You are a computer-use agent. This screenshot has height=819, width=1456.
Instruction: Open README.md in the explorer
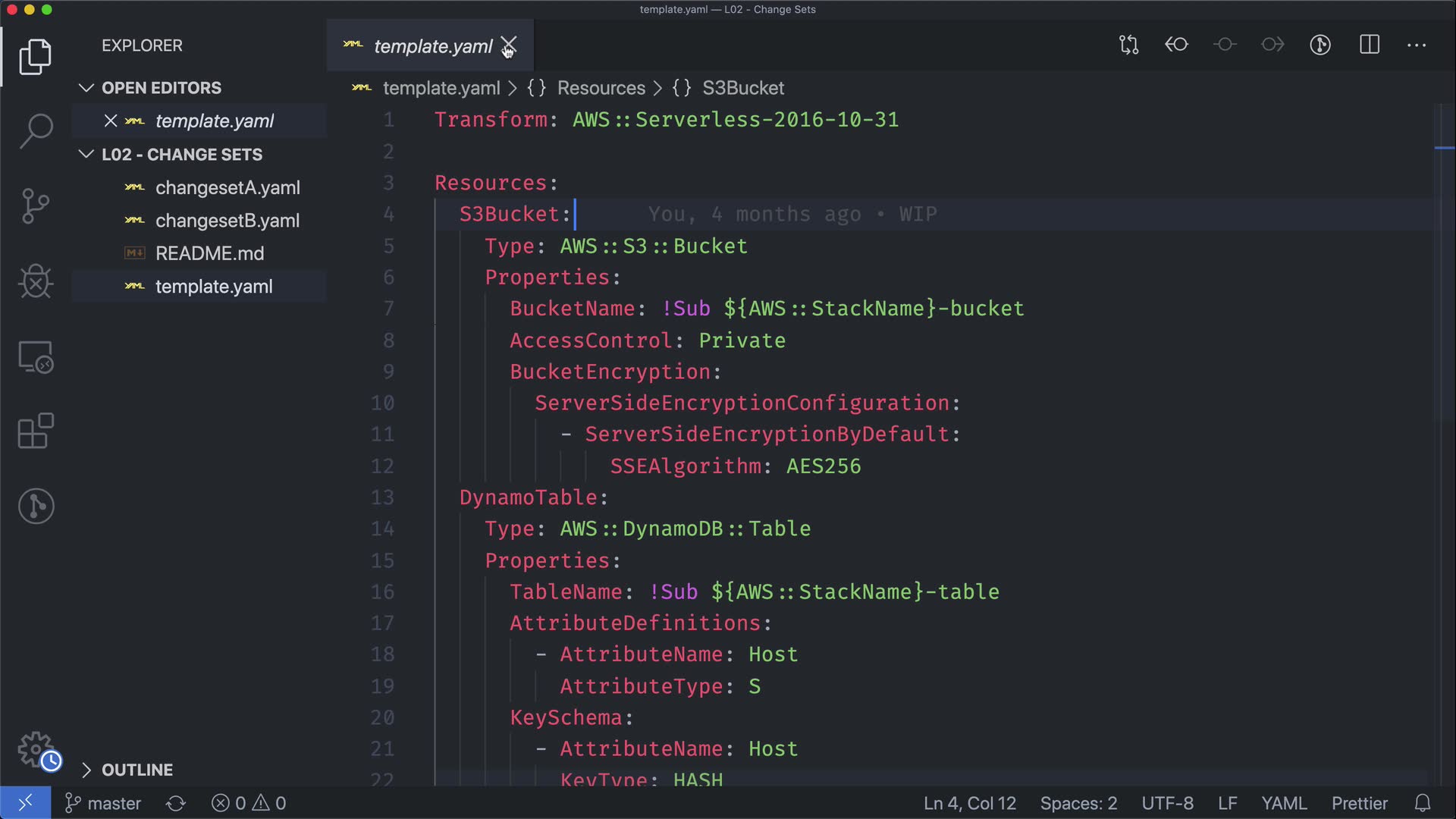pos(209,253)
